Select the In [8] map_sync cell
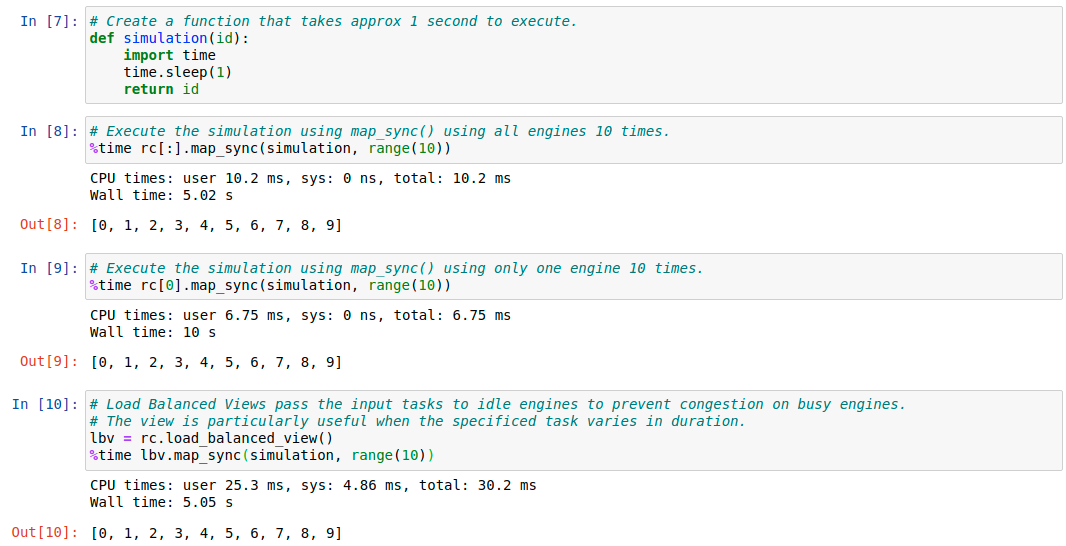 point(573,140)
